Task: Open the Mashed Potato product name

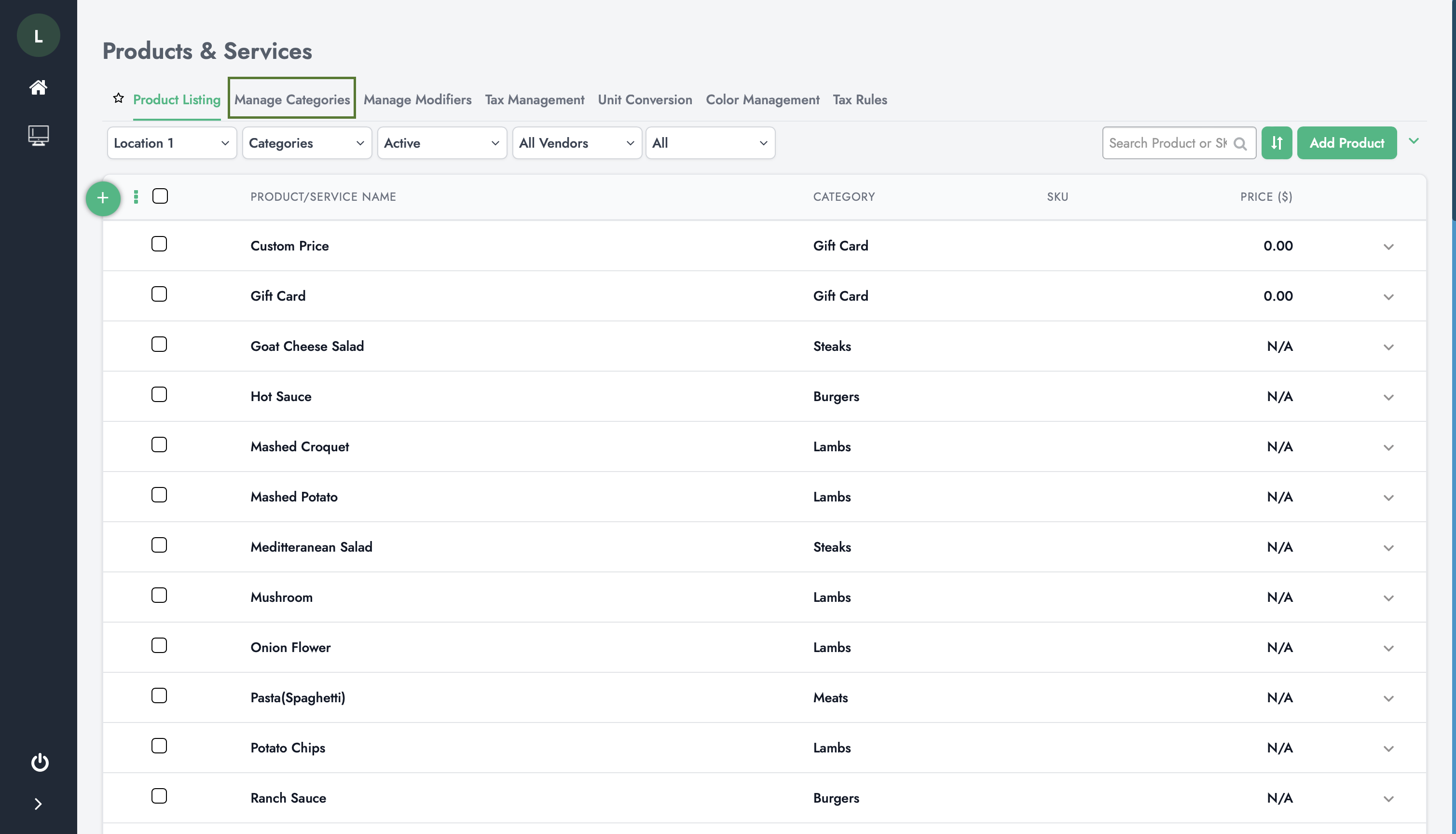Action: point(294,497)
